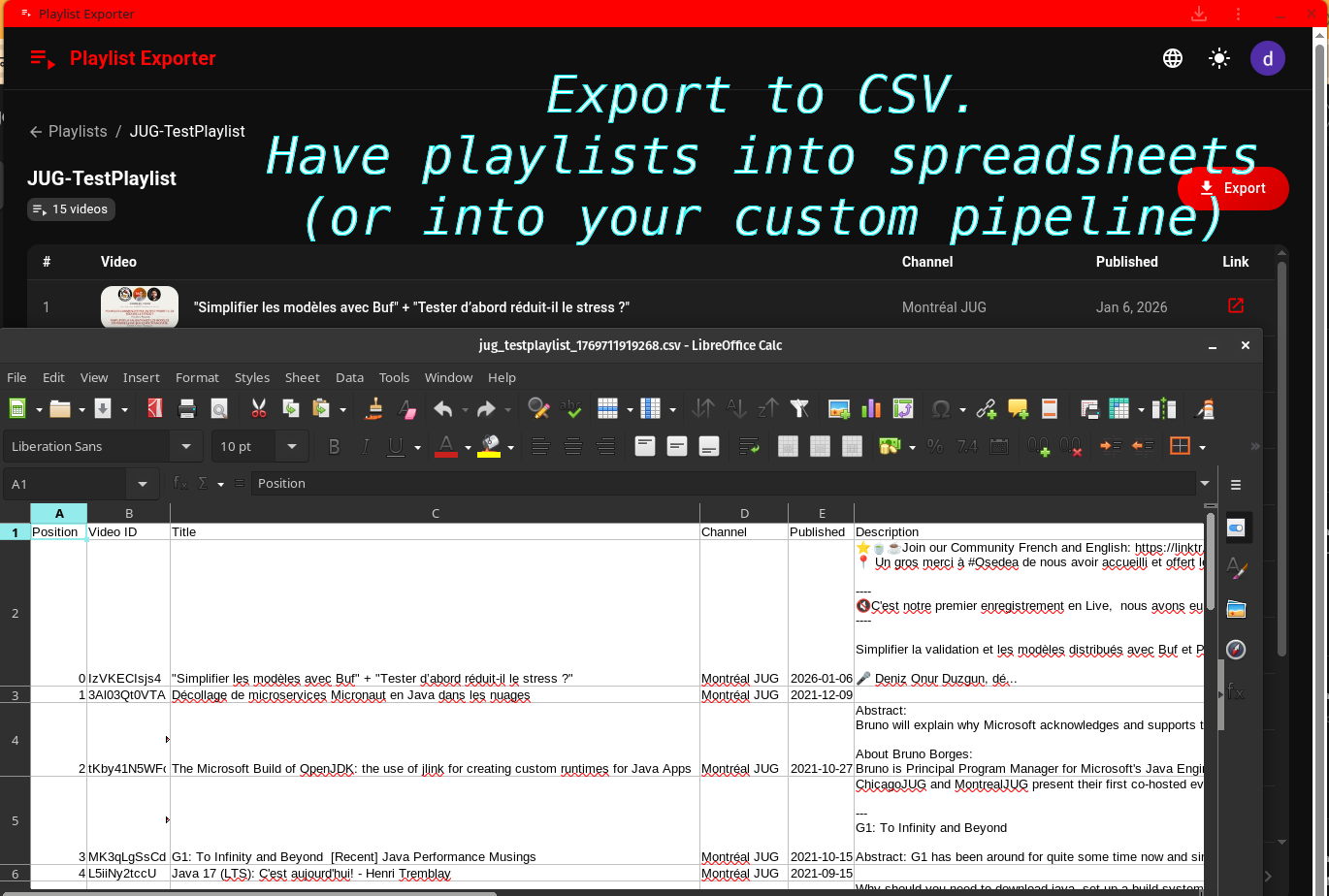Open the Data menu

[349, 377]
